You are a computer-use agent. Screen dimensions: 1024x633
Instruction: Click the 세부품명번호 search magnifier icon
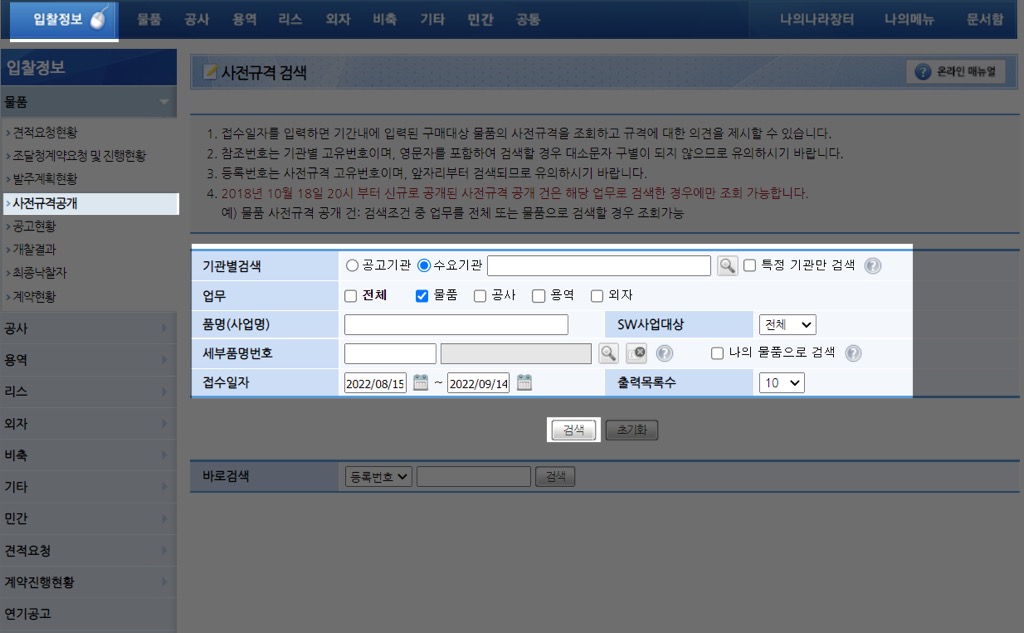(x=608, y=353)
